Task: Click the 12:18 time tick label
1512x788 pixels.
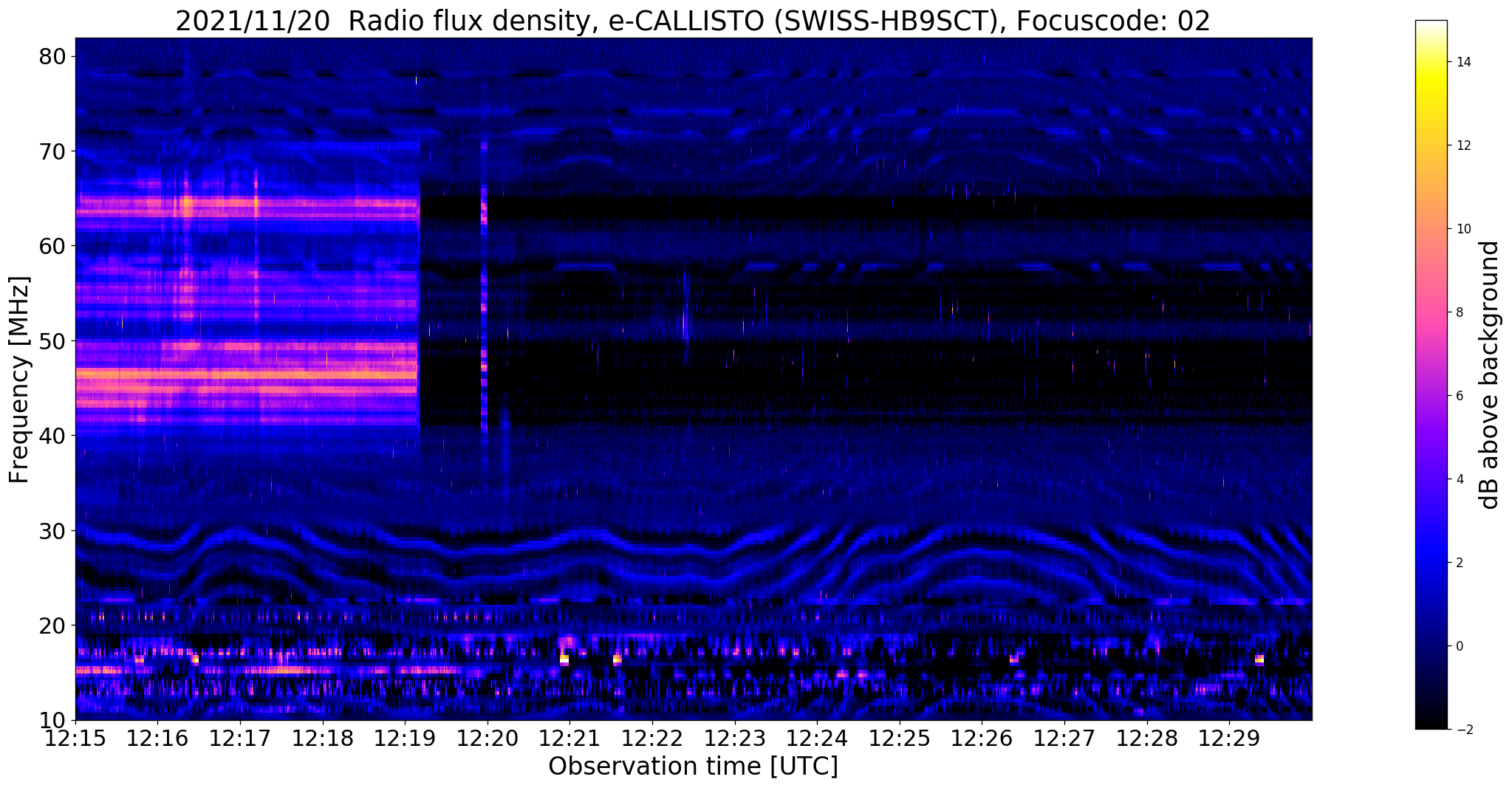Action: (323, 738)
